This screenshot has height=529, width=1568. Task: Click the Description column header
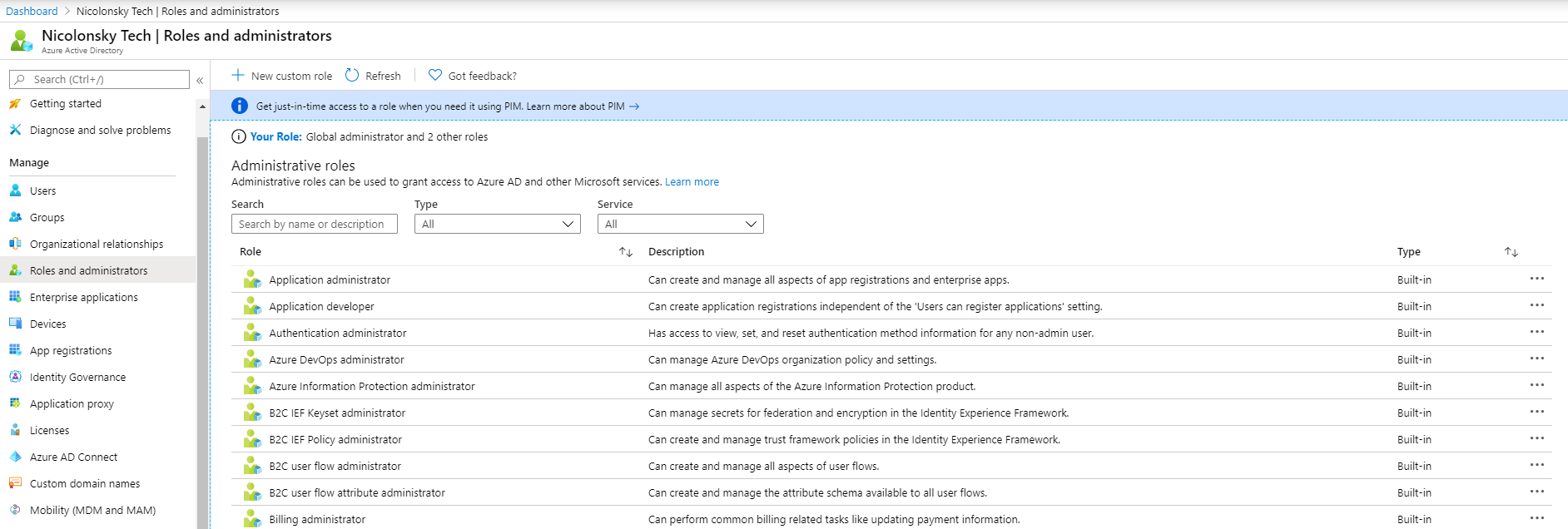pyautogui.click(x=676, y=251)
